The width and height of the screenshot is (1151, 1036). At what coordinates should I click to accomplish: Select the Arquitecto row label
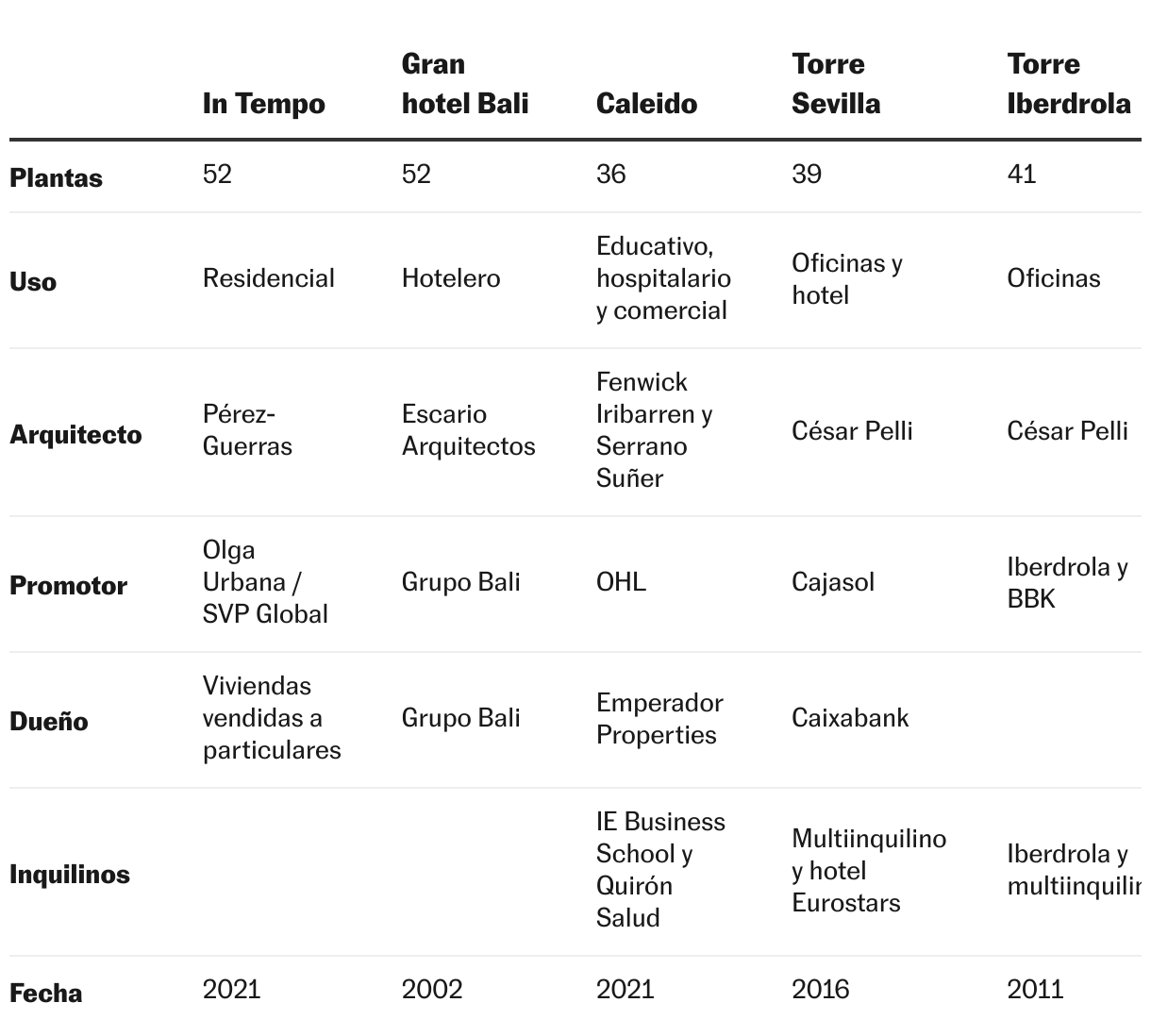pos(75,435)
